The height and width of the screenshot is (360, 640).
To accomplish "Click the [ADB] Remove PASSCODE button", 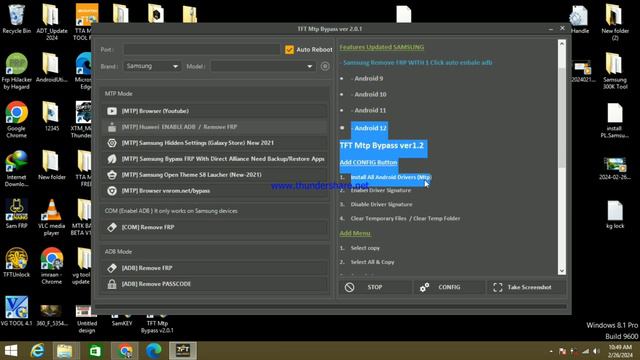I will (215, 284).
